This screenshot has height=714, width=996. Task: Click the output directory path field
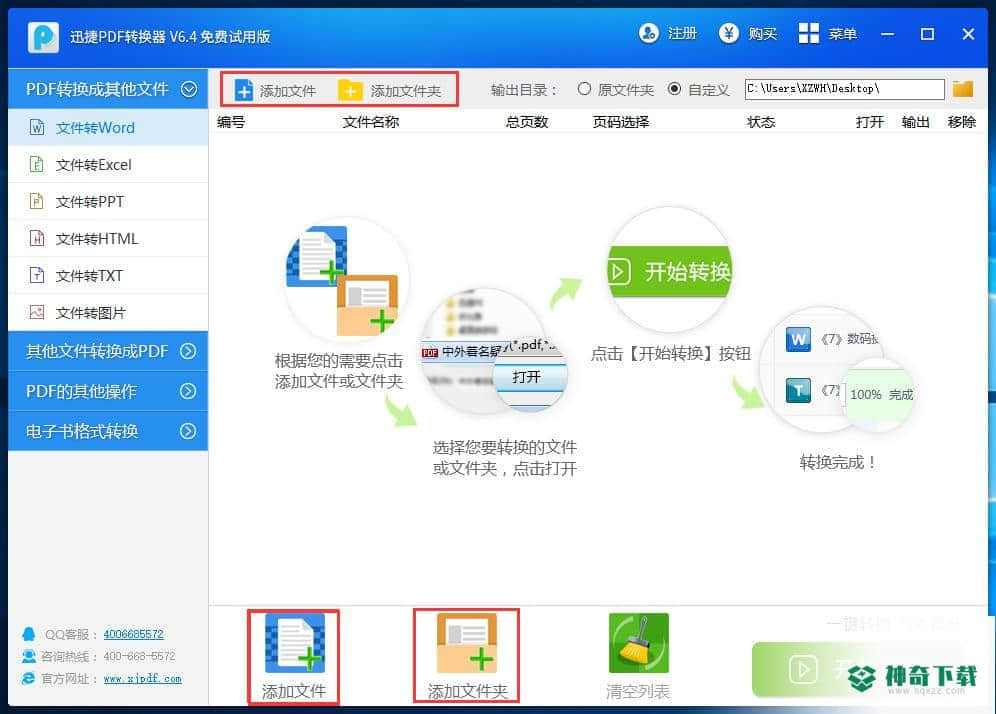845,89
